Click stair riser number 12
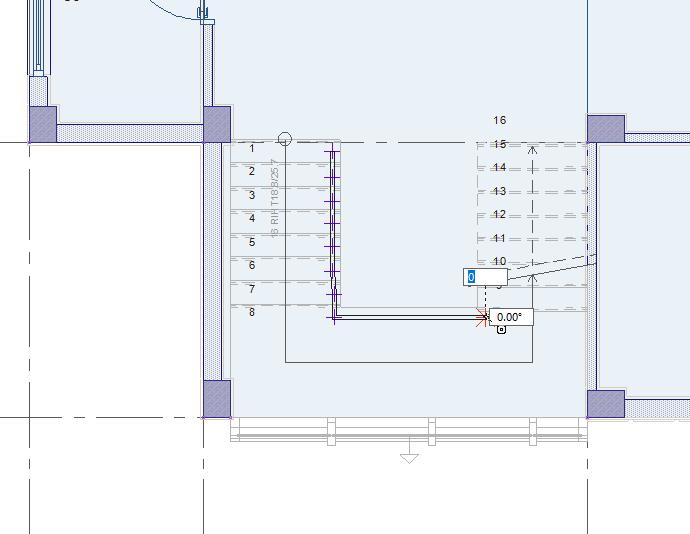 click(500, 215)
